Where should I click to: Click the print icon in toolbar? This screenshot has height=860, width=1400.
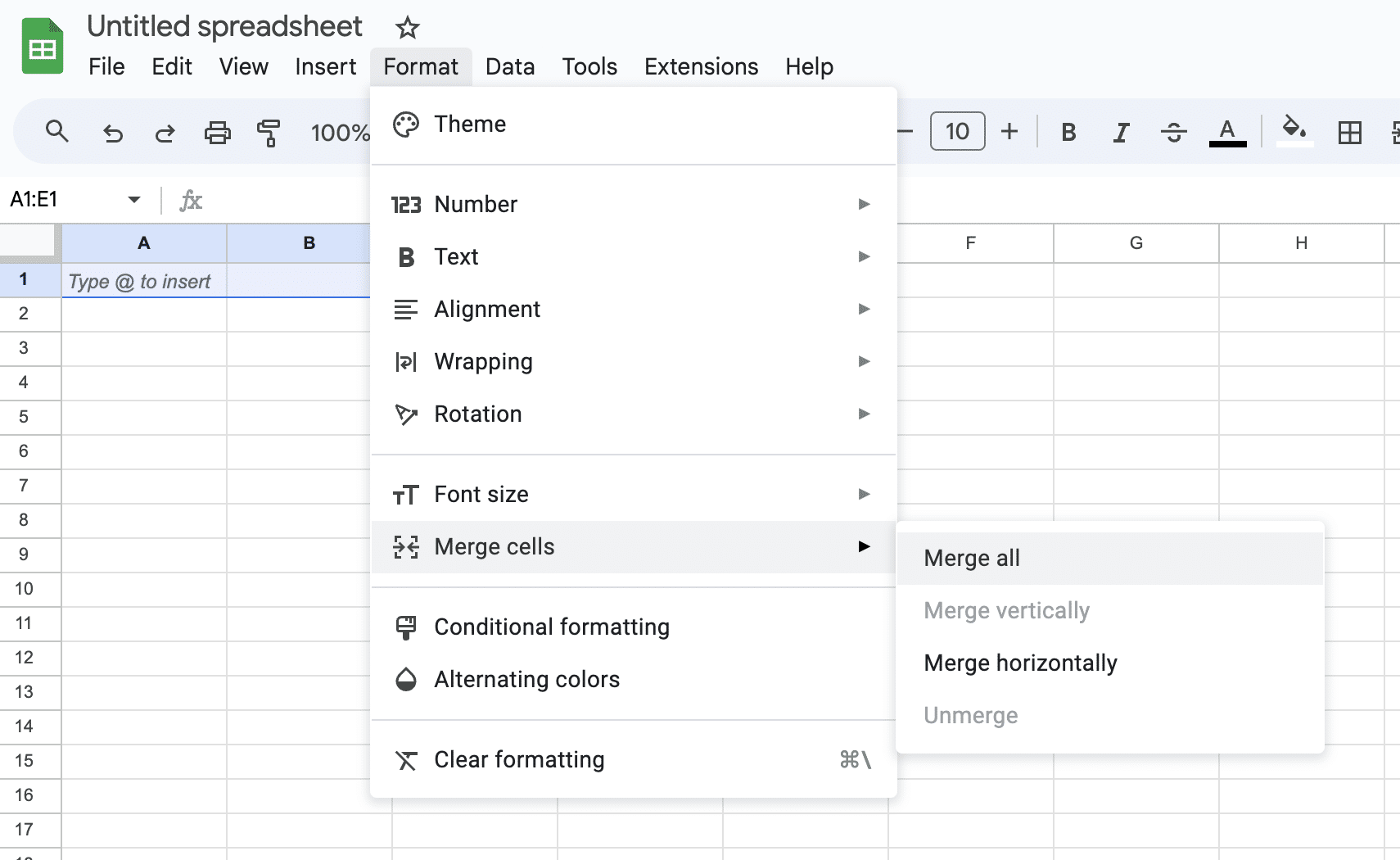coord(217,132)
